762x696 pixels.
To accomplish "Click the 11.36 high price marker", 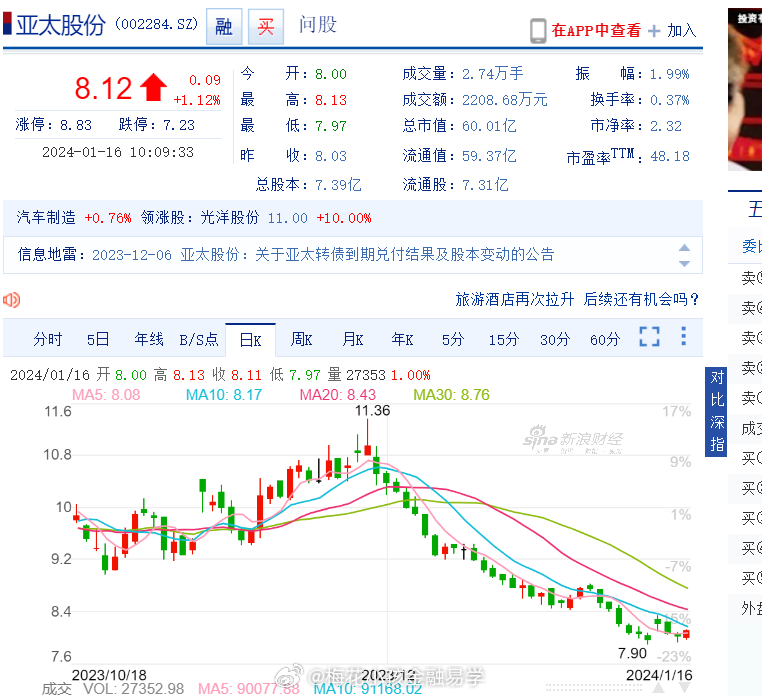I will (x=372, y=411).
